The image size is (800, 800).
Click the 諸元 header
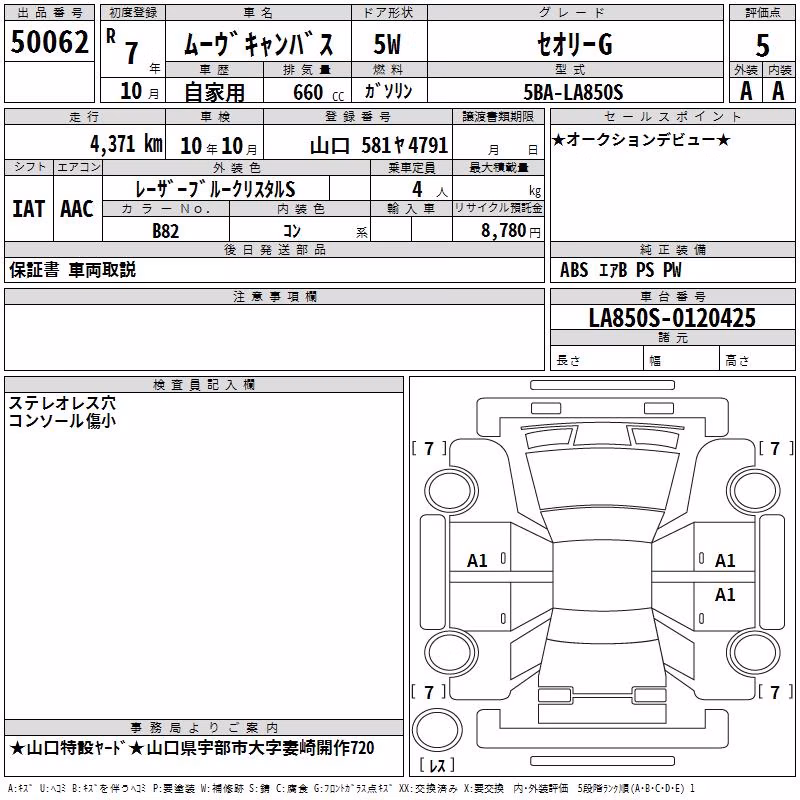click(672, 338)
